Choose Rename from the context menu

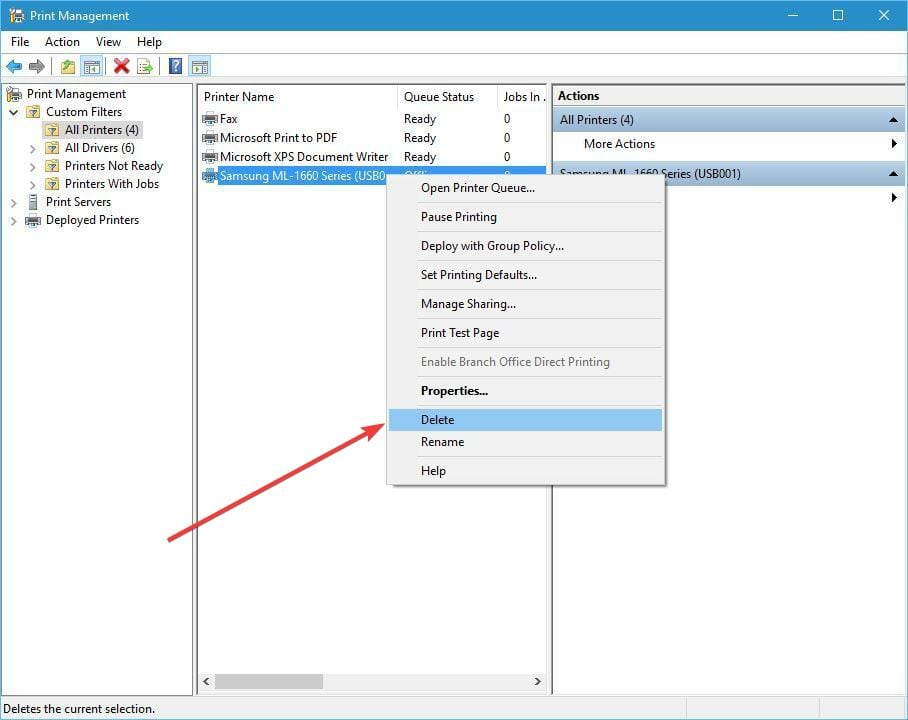click(525, 442)
